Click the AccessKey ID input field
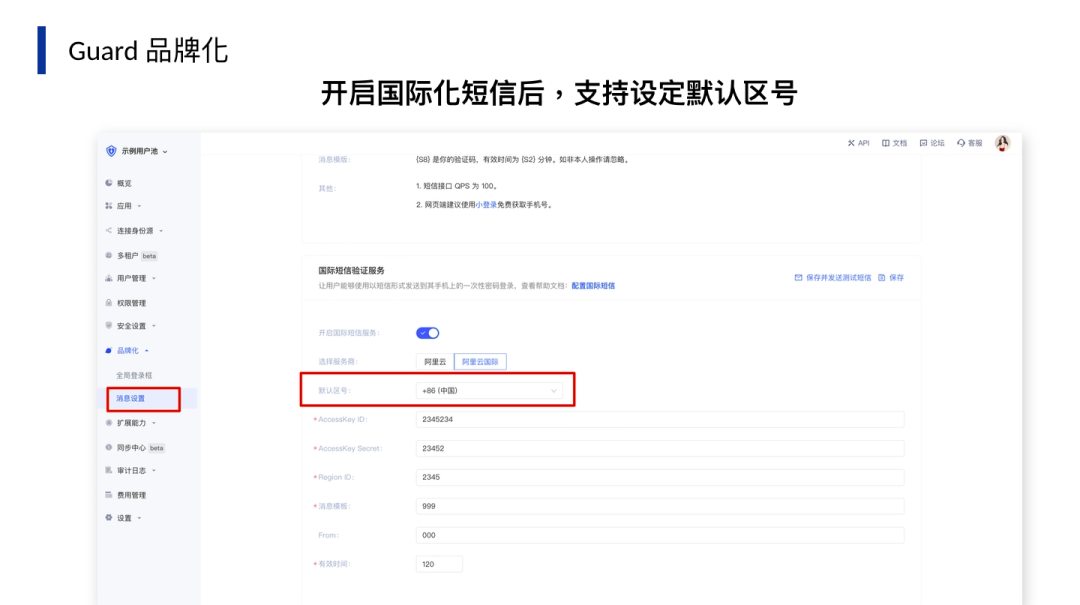The width and height of the screenshot is (1080, 605). tap(660, 420)
